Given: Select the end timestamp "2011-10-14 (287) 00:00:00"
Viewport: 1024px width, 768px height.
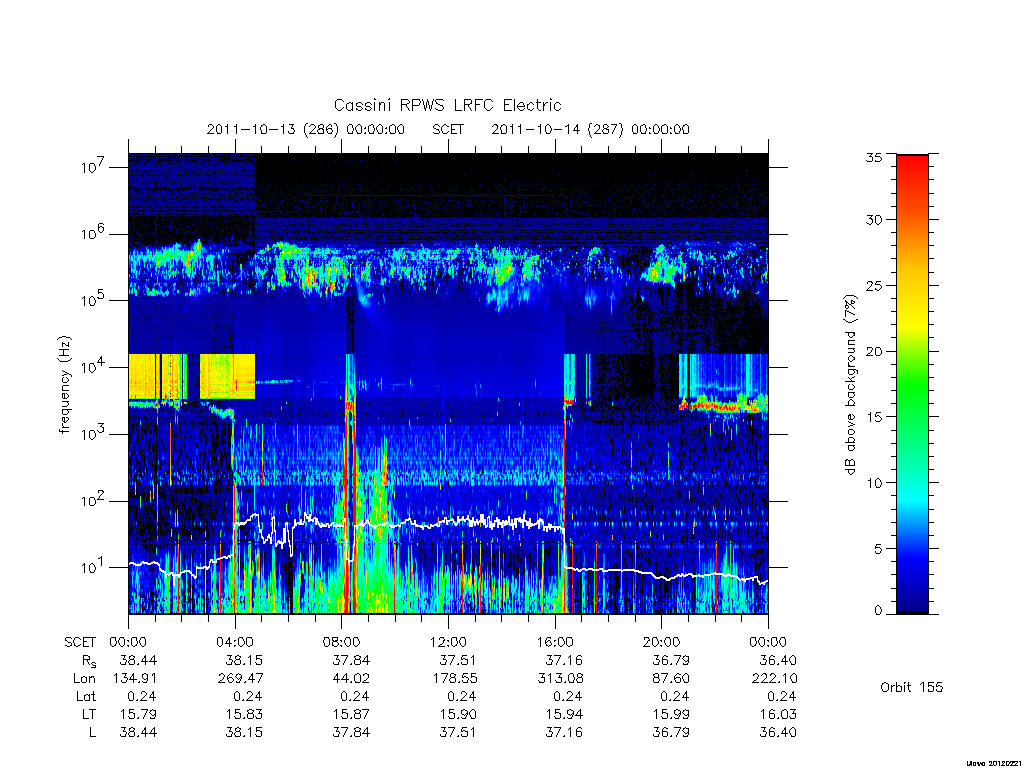Looking at the screenshot, I should point(590,129).
